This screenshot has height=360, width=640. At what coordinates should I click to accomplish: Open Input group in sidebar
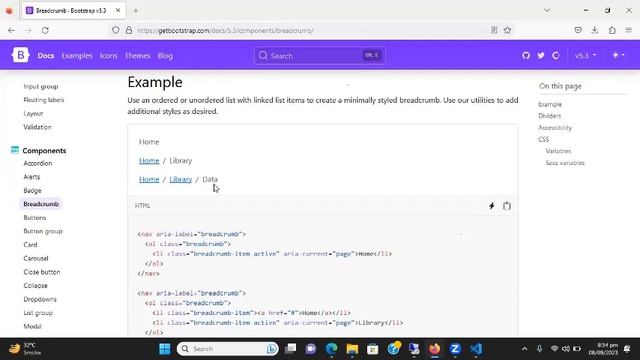[x=41, y=87]
